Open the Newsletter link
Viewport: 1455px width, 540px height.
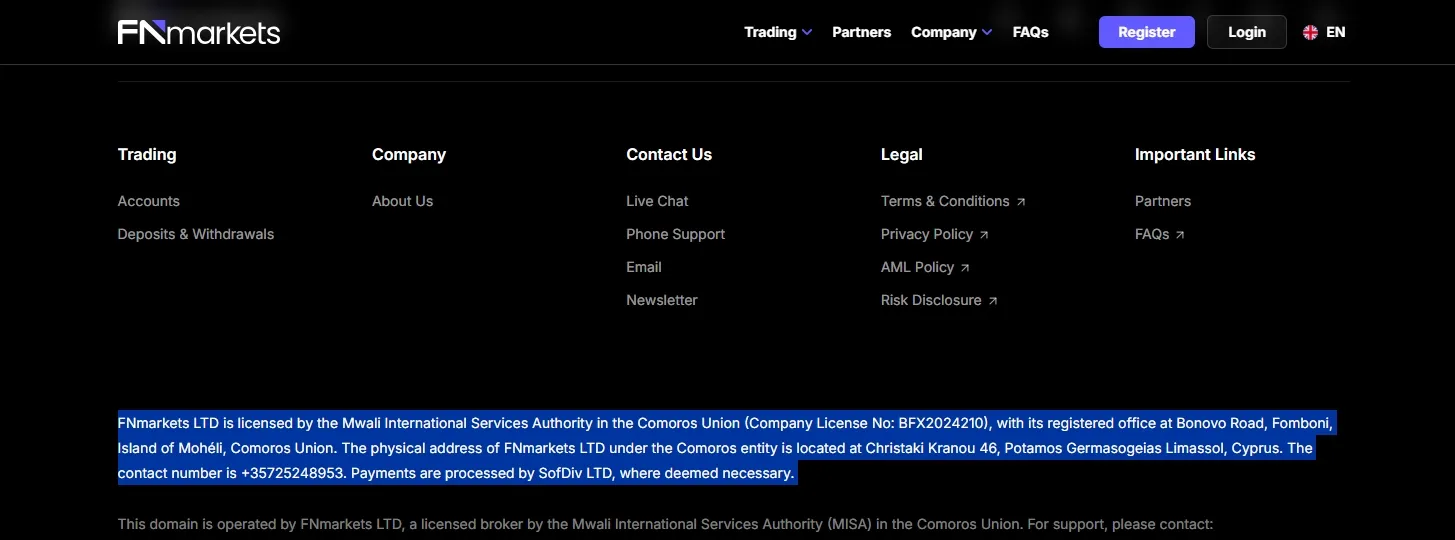[x=662, y=300]
